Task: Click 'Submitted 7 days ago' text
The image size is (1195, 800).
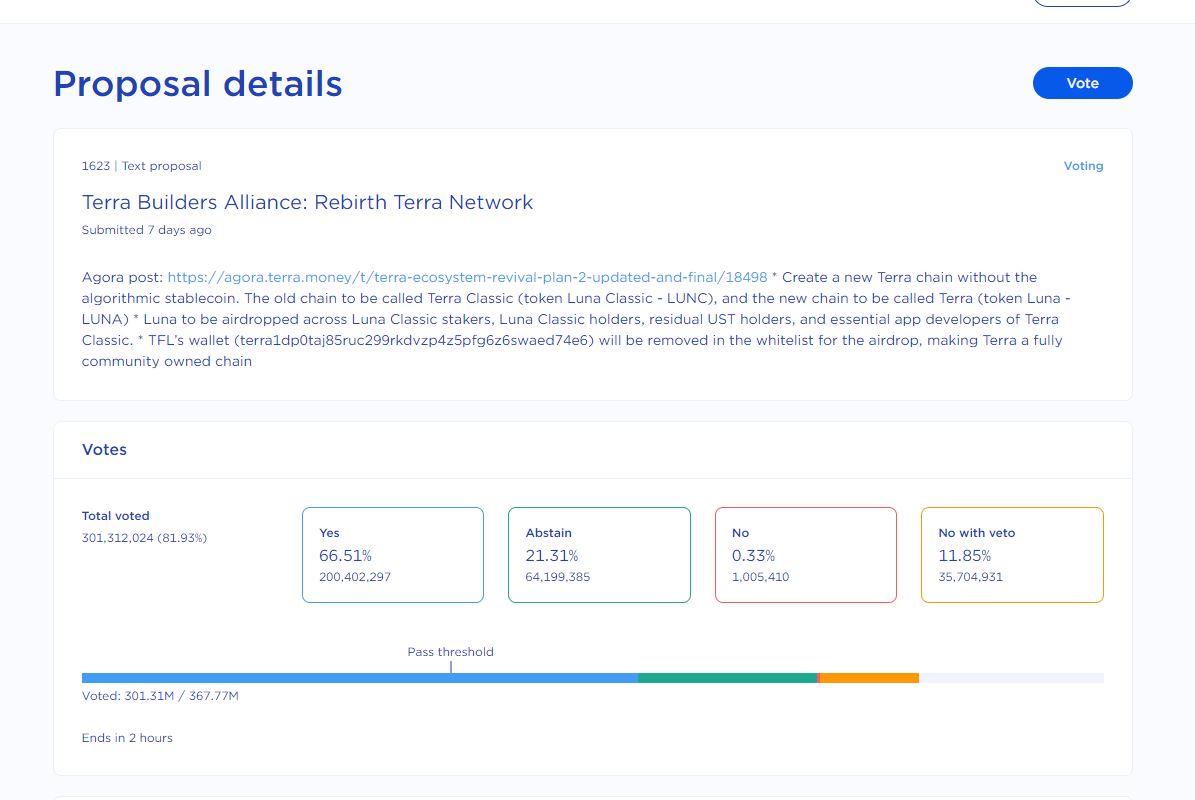Action: (x=146, y=230)
